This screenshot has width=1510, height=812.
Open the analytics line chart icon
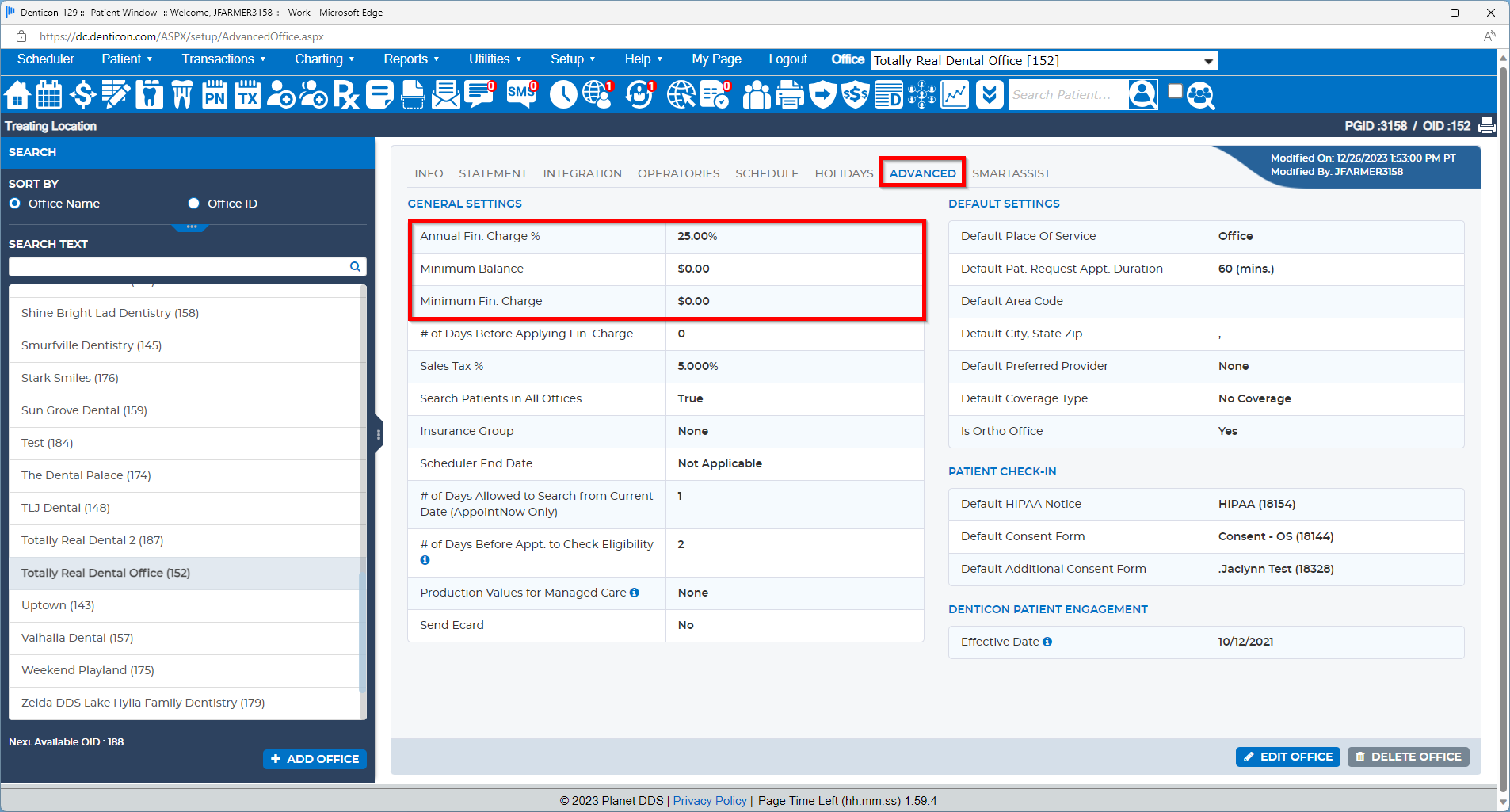(x=954, y=94)
